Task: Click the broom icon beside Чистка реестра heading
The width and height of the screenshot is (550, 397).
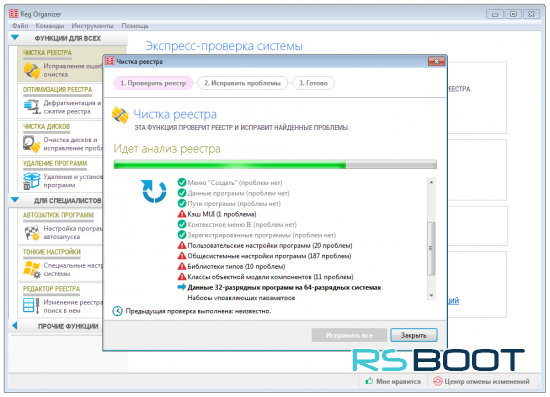Action: (120, 115)
